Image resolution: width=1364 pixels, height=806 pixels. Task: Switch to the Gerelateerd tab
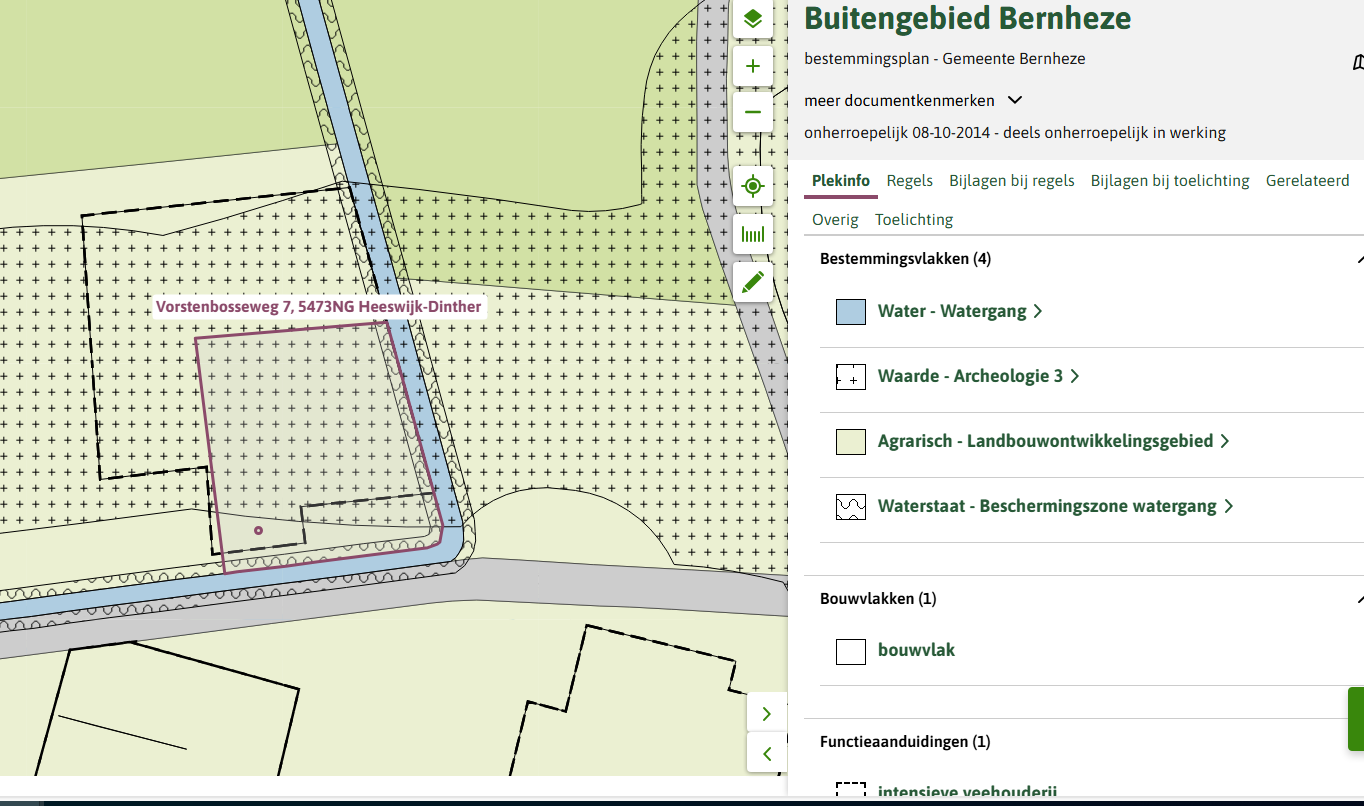click(1308, 181)
